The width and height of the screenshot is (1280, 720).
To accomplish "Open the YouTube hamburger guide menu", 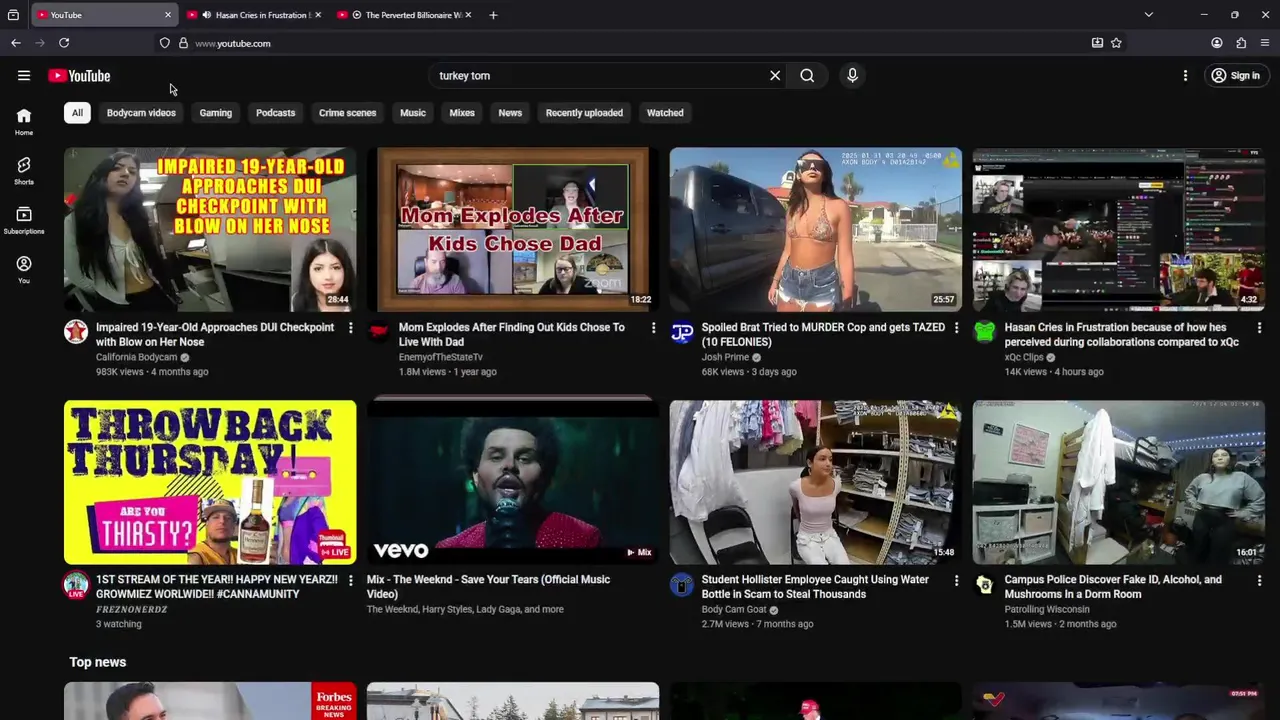I will coord(24,75).
